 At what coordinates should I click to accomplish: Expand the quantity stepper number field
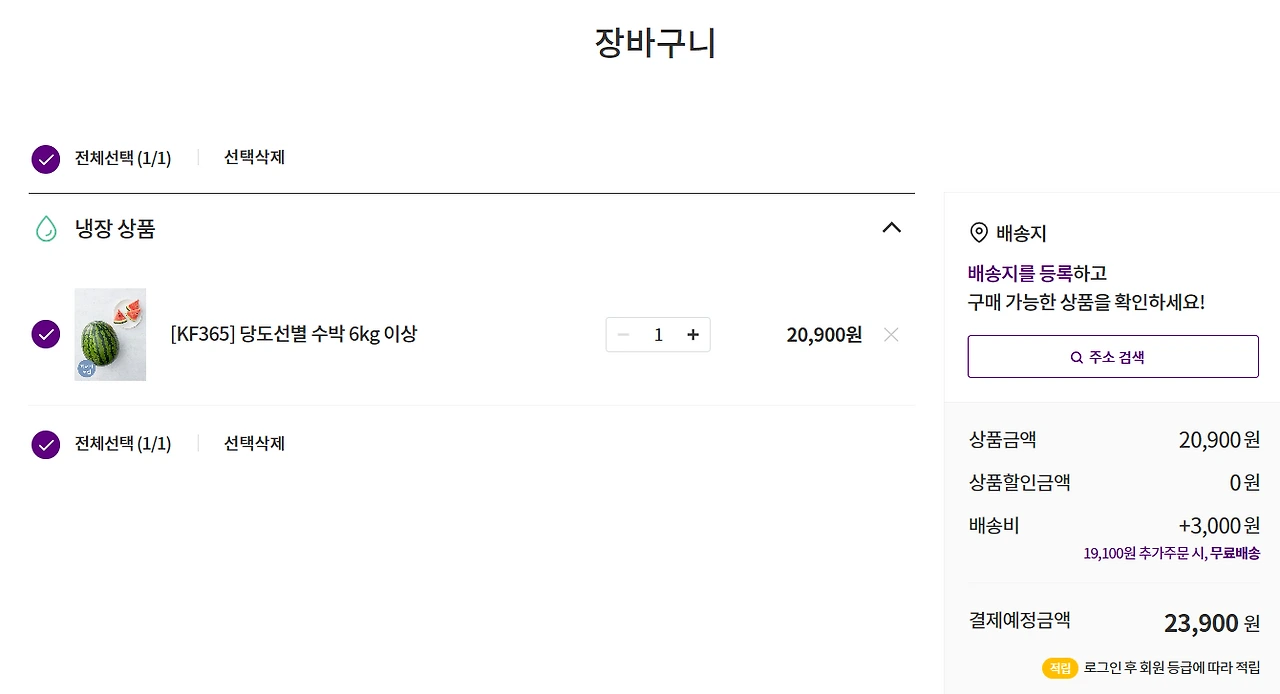(658, 335)
